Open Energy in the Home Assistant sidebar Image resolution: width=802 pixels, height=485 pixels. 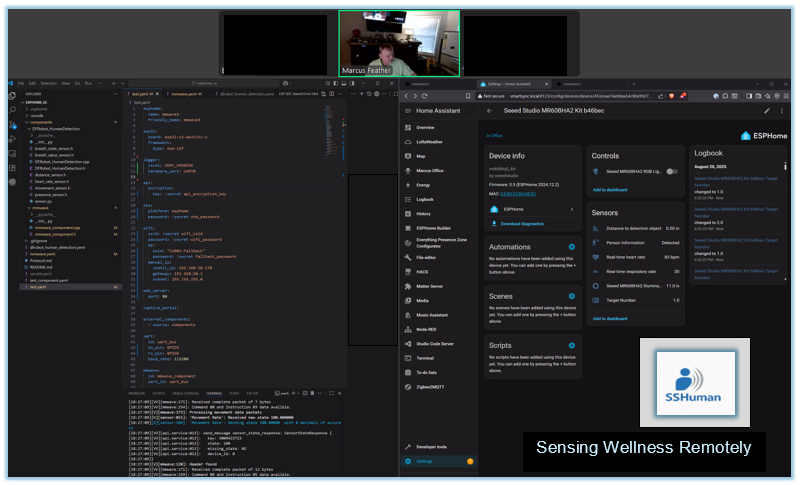pos(438,185)
